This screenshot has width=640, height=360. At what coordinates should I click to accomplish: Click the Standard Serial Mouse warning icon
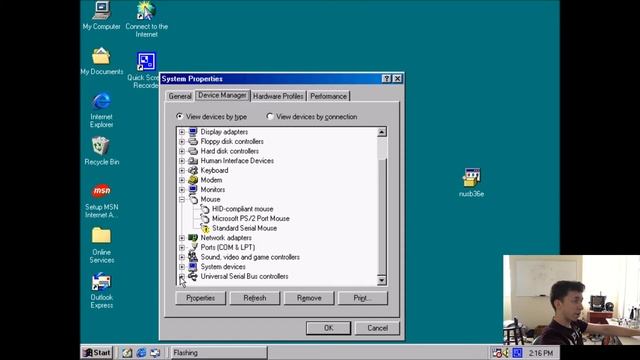pos(205,229)
